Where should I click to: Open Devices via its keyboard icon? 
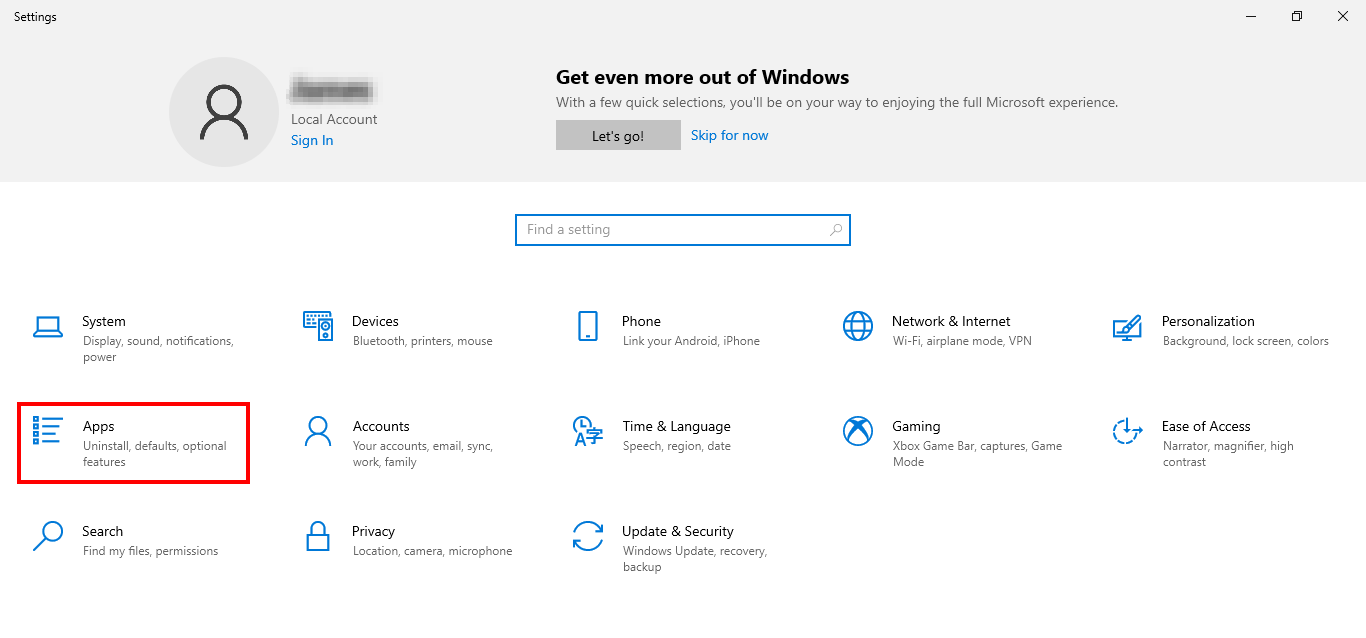(318, 326)
